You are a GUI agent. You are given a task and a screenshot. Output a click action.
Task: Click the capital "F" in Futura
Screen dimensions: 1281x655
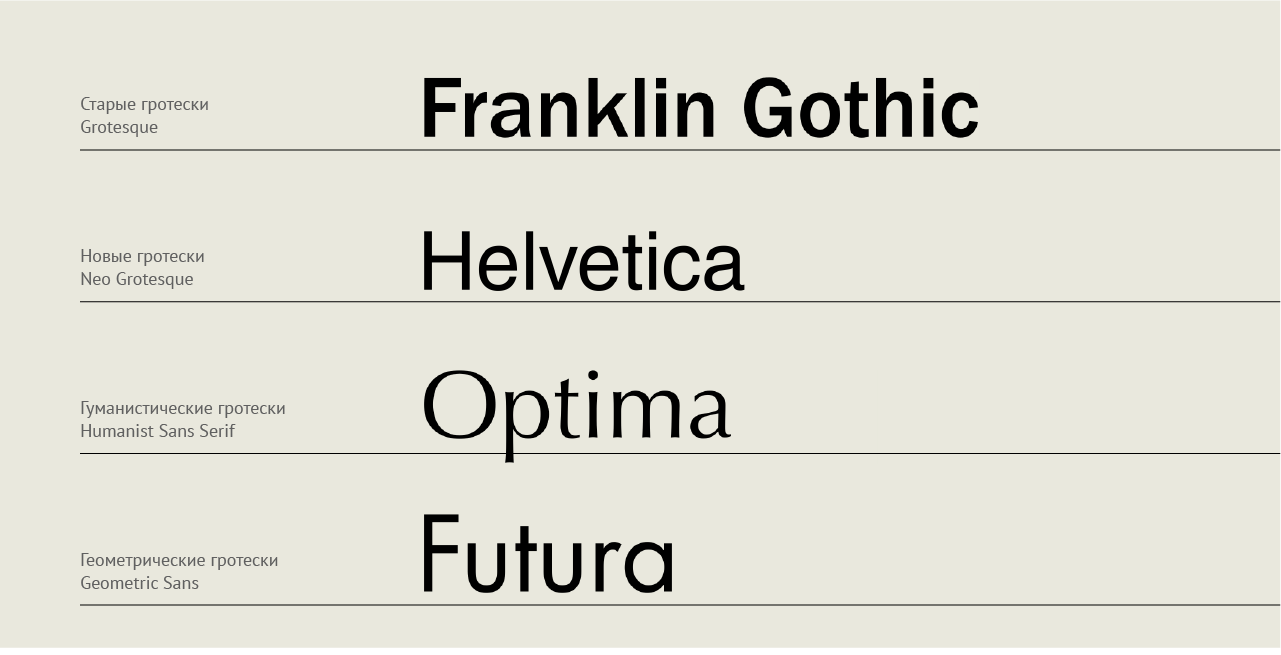coord(440,553)
